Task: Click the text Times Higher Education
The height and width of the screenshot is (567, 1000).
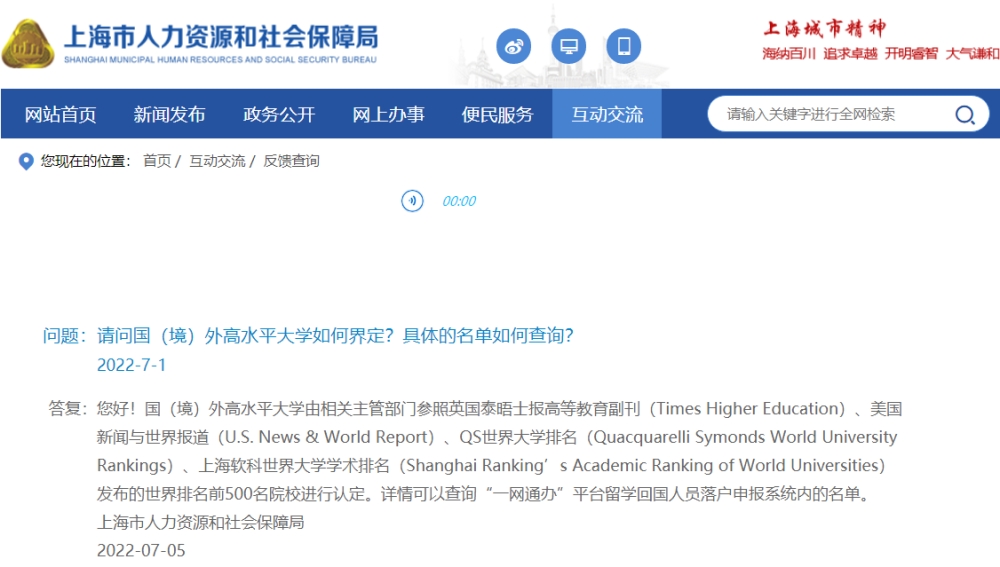Action: pos(747,409)
